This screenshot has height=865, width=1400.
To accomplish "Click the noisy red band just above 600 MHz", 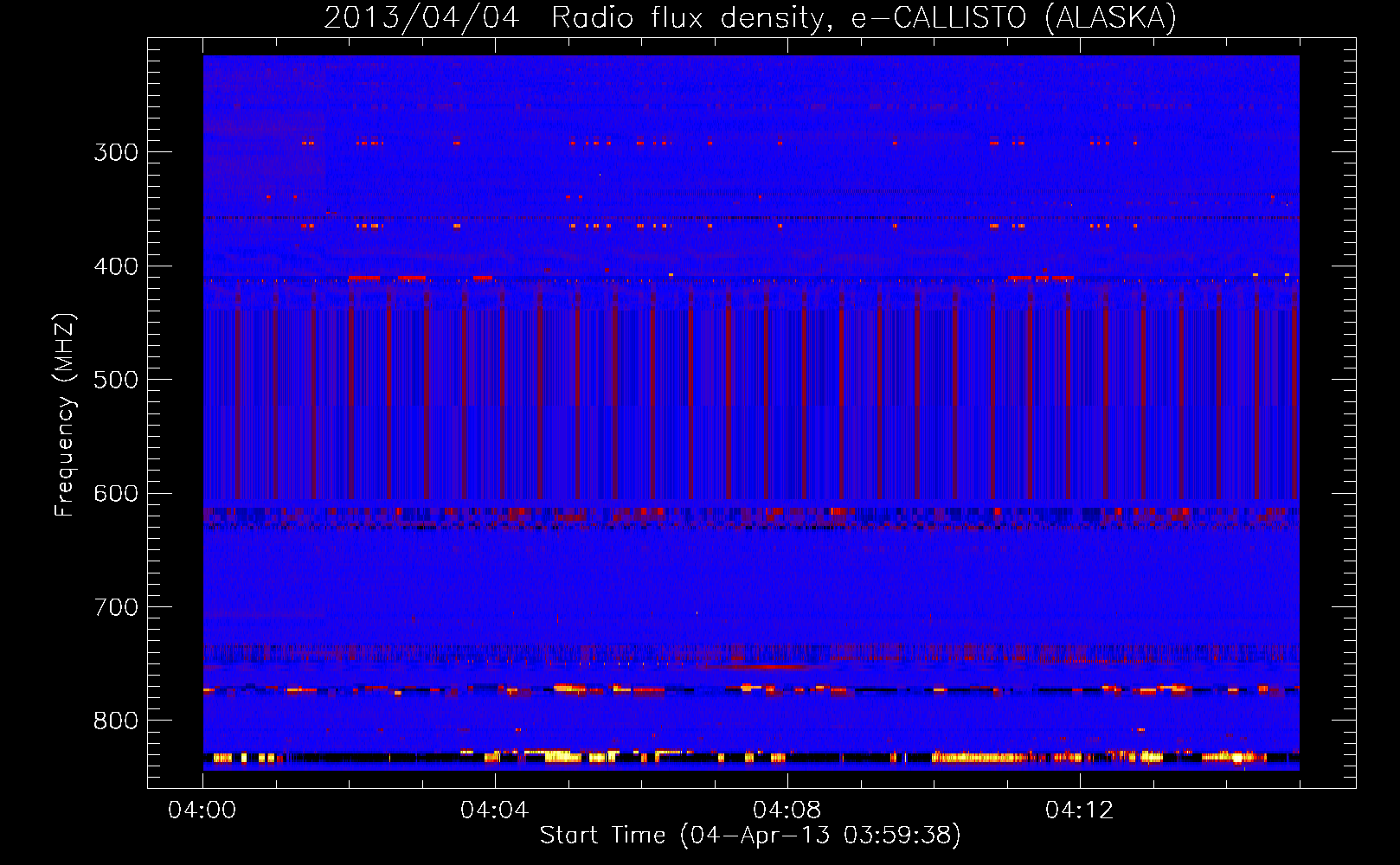I will [x=751, y=516].
